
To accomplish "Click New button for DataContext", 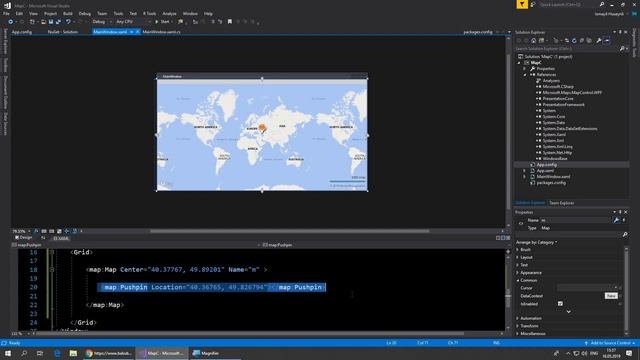I will point(611,296).
